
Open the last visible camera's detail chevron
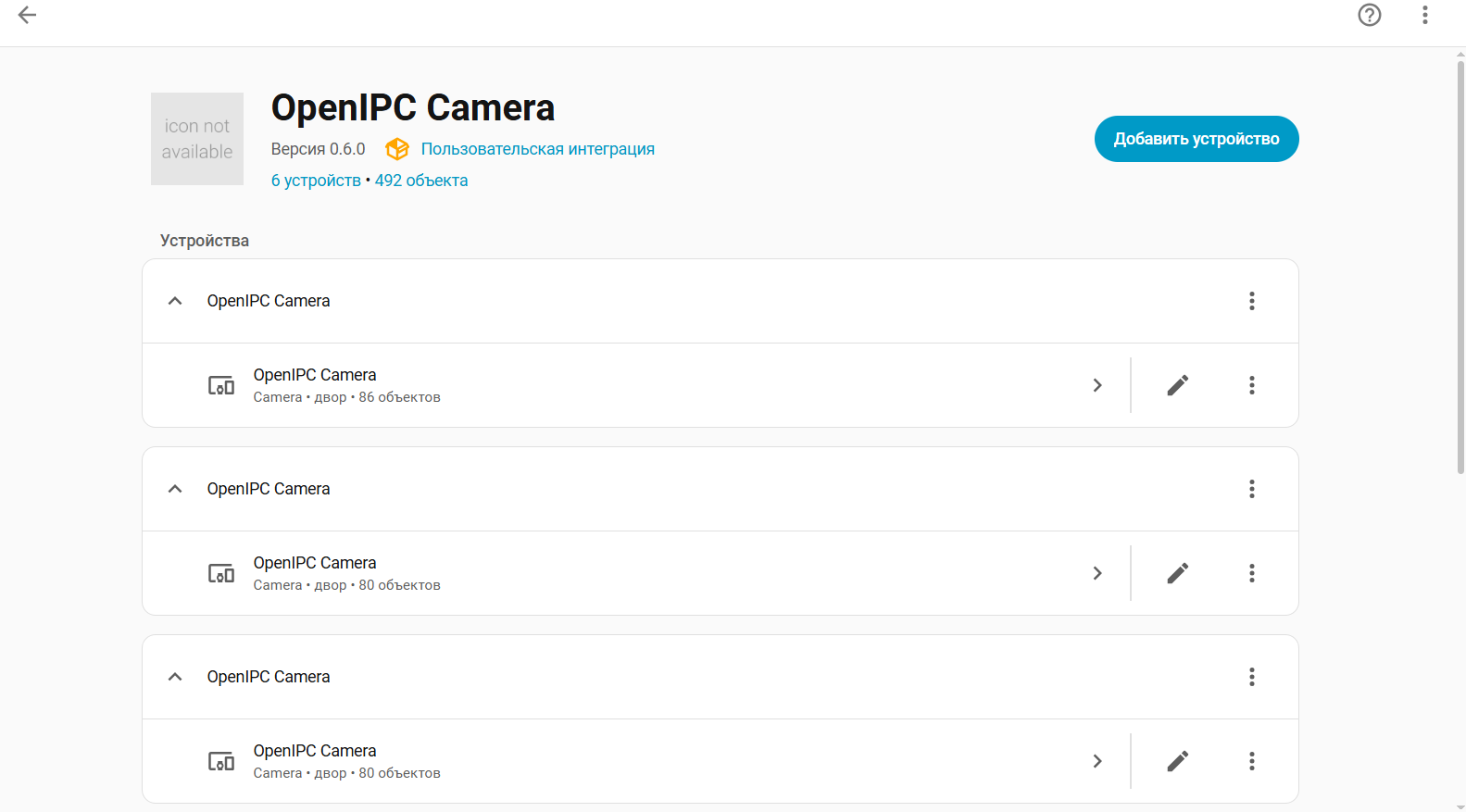click(1097, 761)
